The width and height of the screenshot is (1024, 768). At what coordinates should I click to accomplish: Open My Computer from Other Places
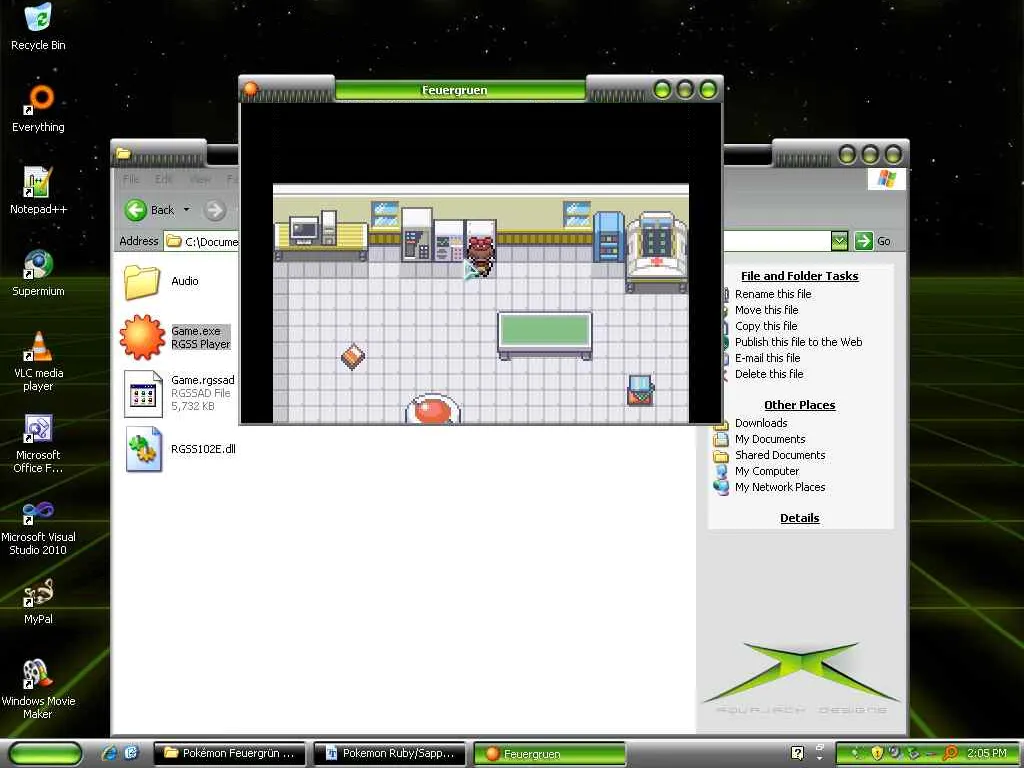[x=767, y=471]
